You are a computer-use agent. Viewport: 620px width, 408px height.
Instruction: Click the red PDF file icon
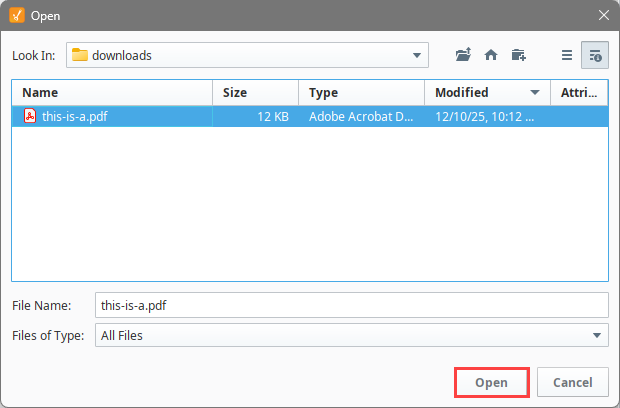coord(30,116)
